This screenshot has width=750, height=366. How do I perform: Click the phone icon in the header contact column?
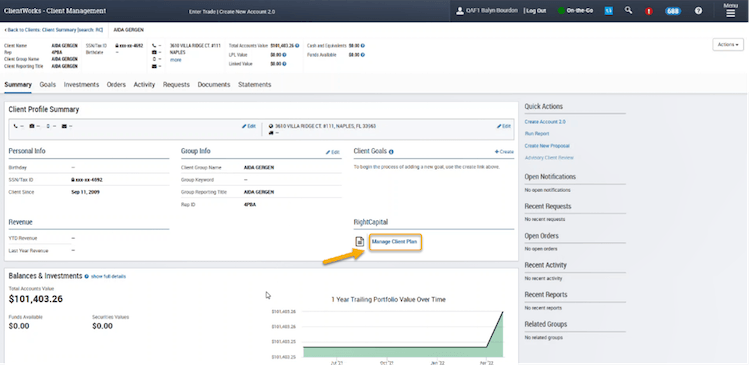click(154, 46)
